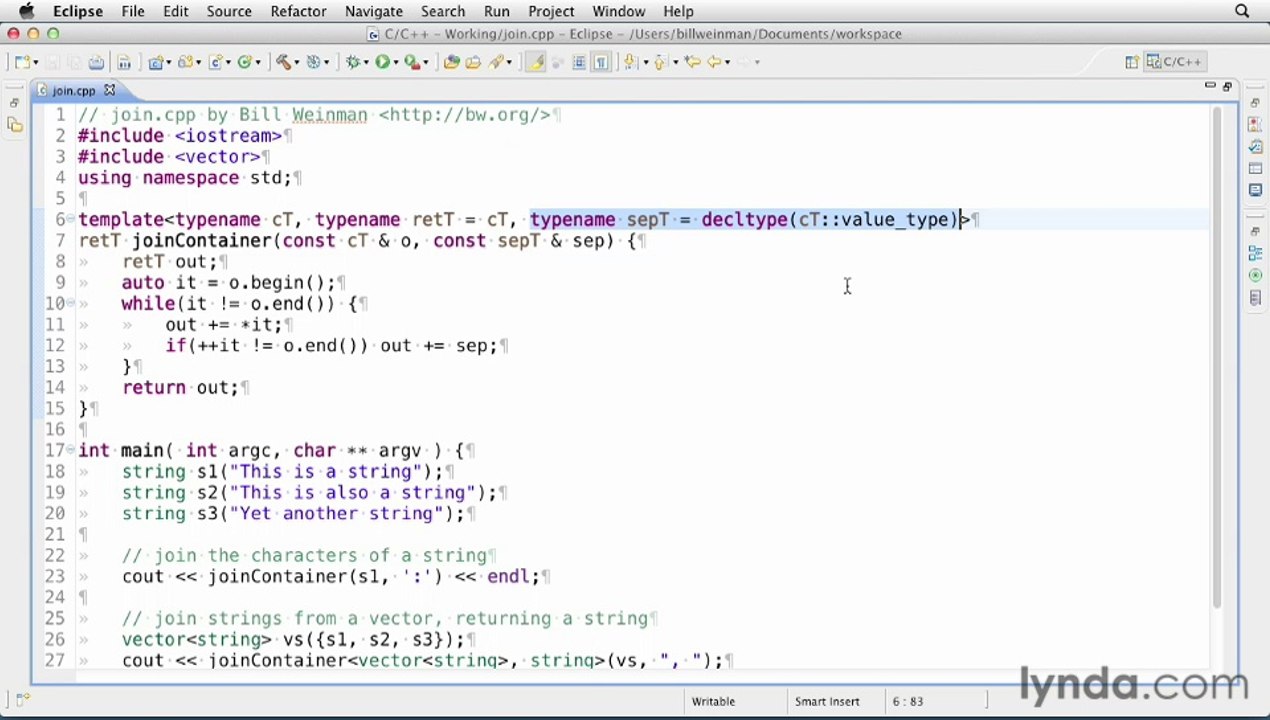
Task: Minimize the editor area
Action: coord(1210,87)
